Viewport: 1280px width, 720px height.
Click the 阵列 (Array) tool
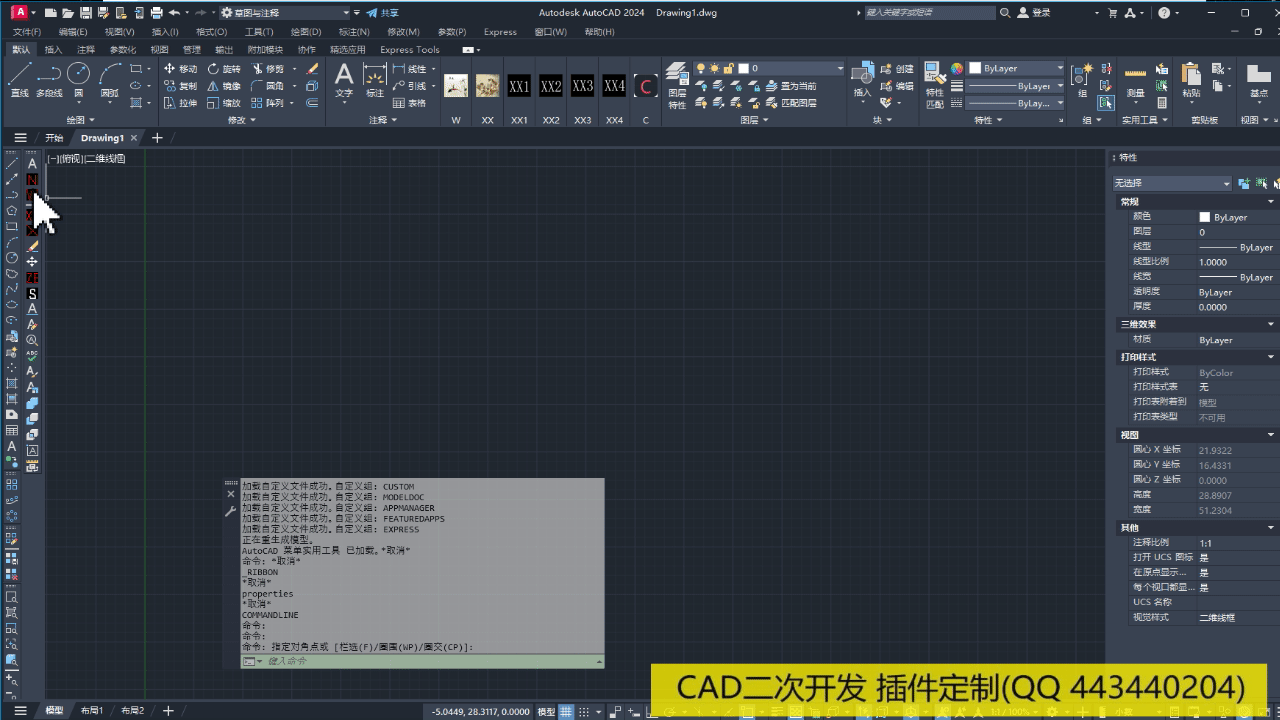(267, 103)
